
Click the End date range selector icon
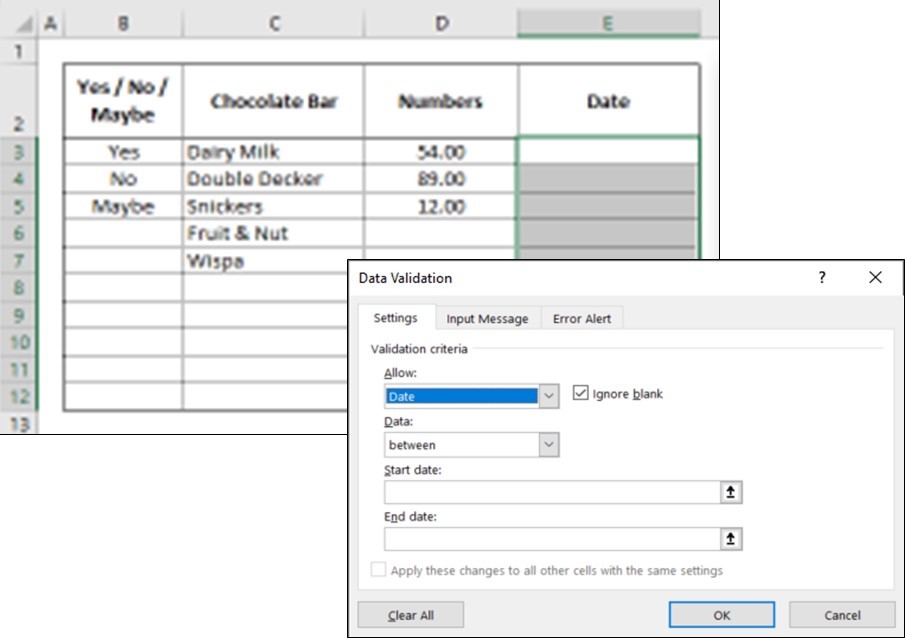click(x=732, y=539)
